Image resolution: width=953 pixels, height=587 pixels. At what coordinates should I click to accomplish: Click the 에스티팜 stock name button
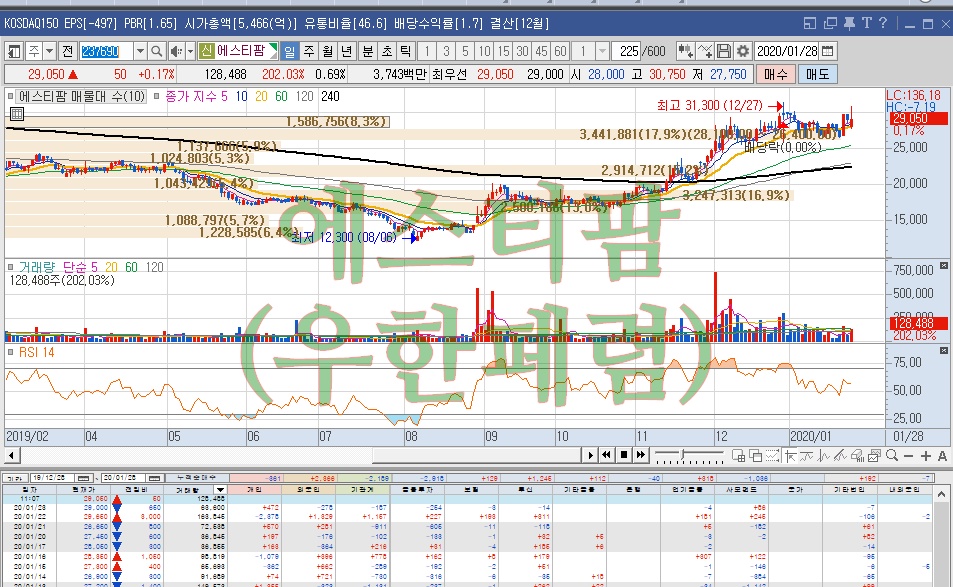coord(238,50)
